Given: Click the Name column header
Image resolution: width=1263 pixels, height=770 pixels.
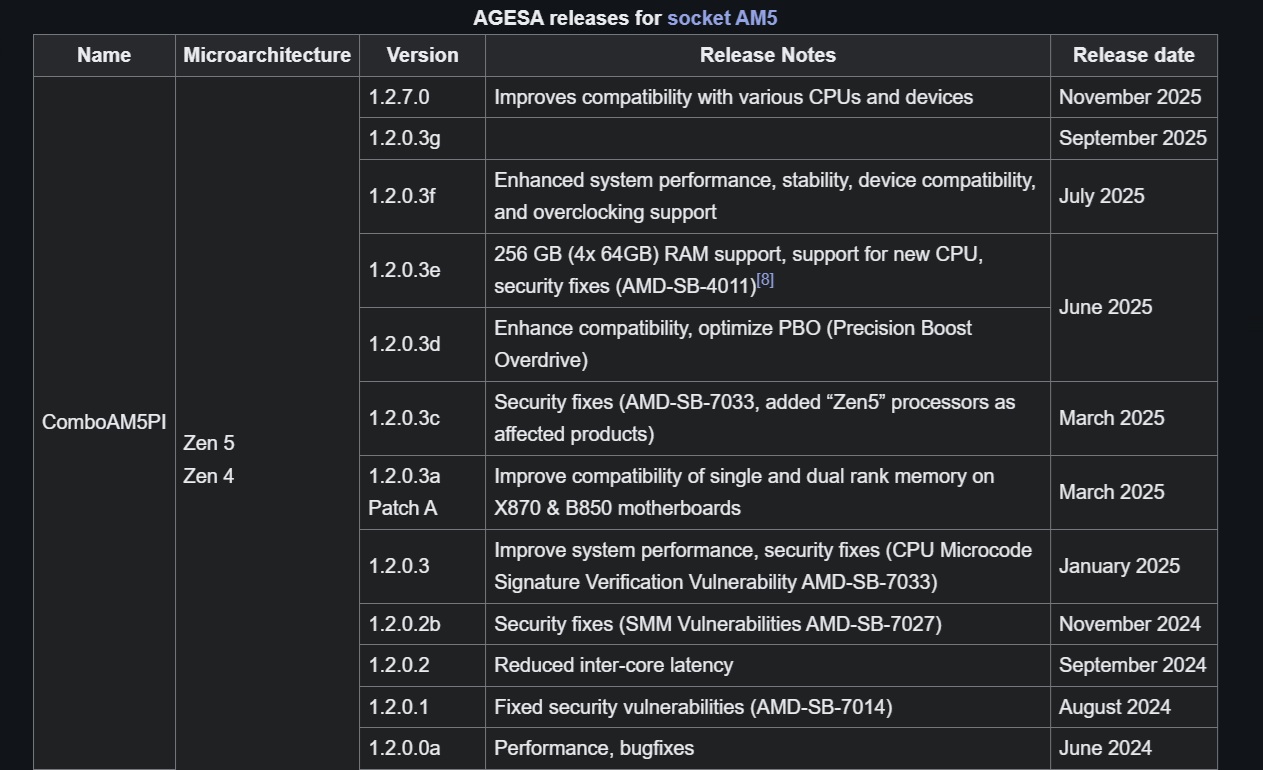Looking at the screenshot, I should (x=104, y=56).
